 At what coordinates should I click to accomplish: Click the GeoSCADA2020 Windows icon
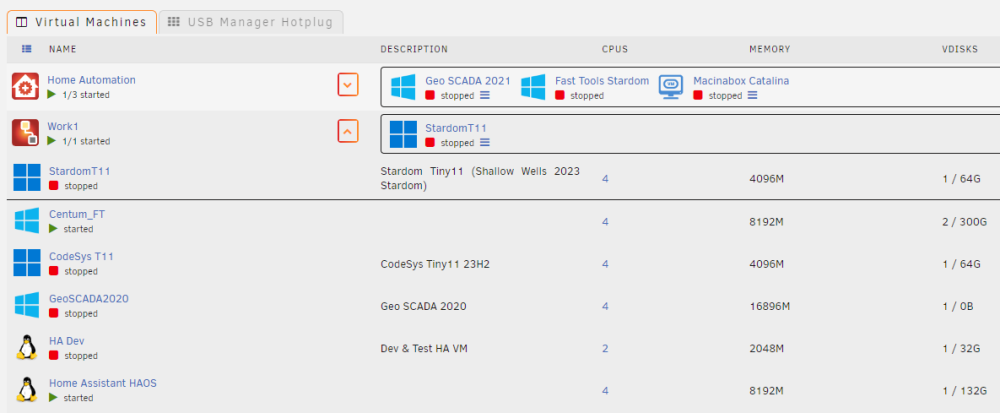[27, 305]
